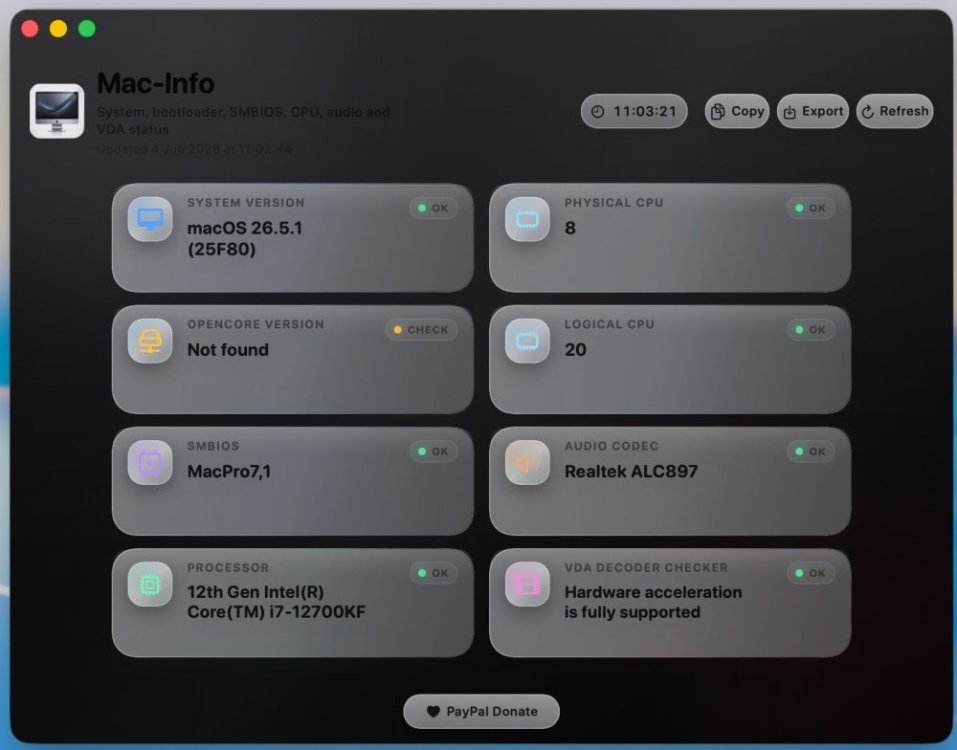957x750 pixels.
Task: Click the VDA Decoder Checker pink icon
Action: [527, 584]
